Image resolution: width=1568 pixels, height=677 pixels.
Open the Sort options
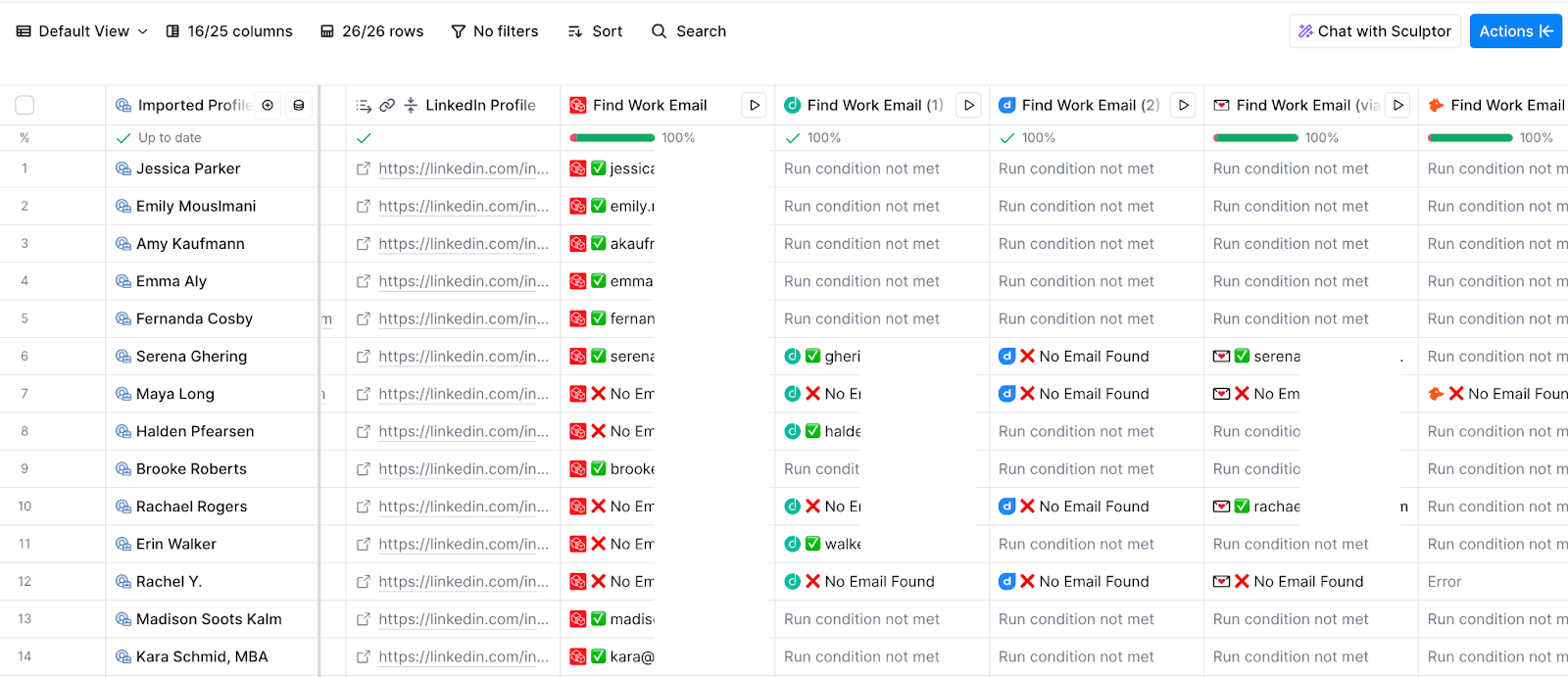[x=595, y=31]
